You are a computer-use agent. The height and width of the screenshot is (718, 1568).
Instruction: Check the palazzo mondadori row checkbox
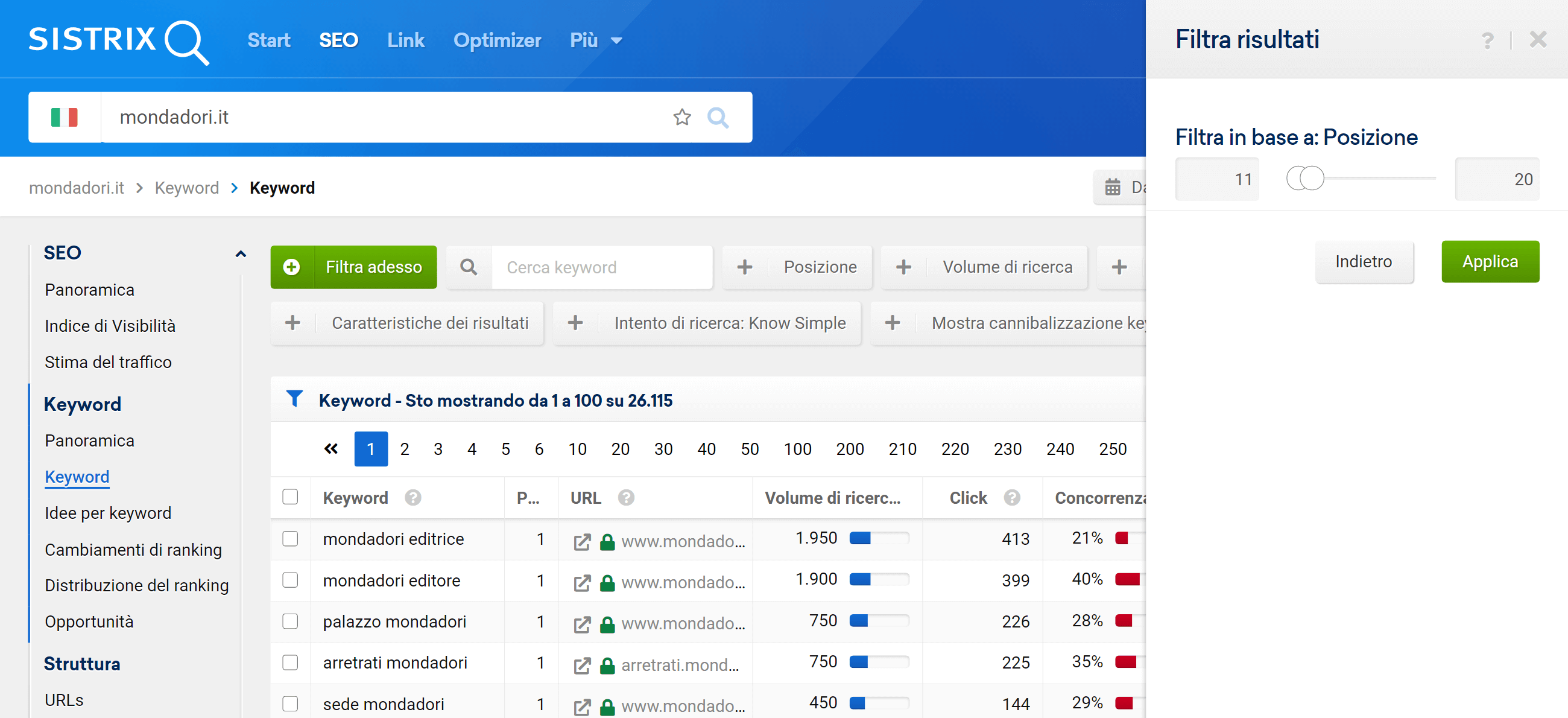290,621
